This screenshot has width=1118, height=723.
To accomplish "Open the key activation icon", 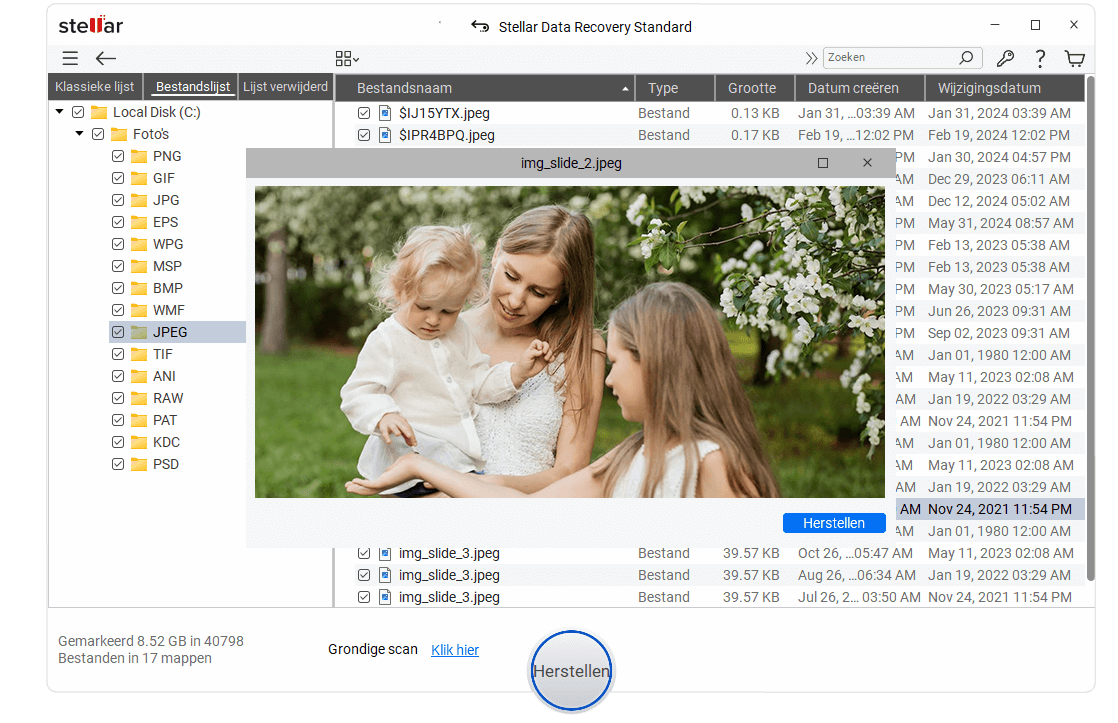I will (1006, 58).
